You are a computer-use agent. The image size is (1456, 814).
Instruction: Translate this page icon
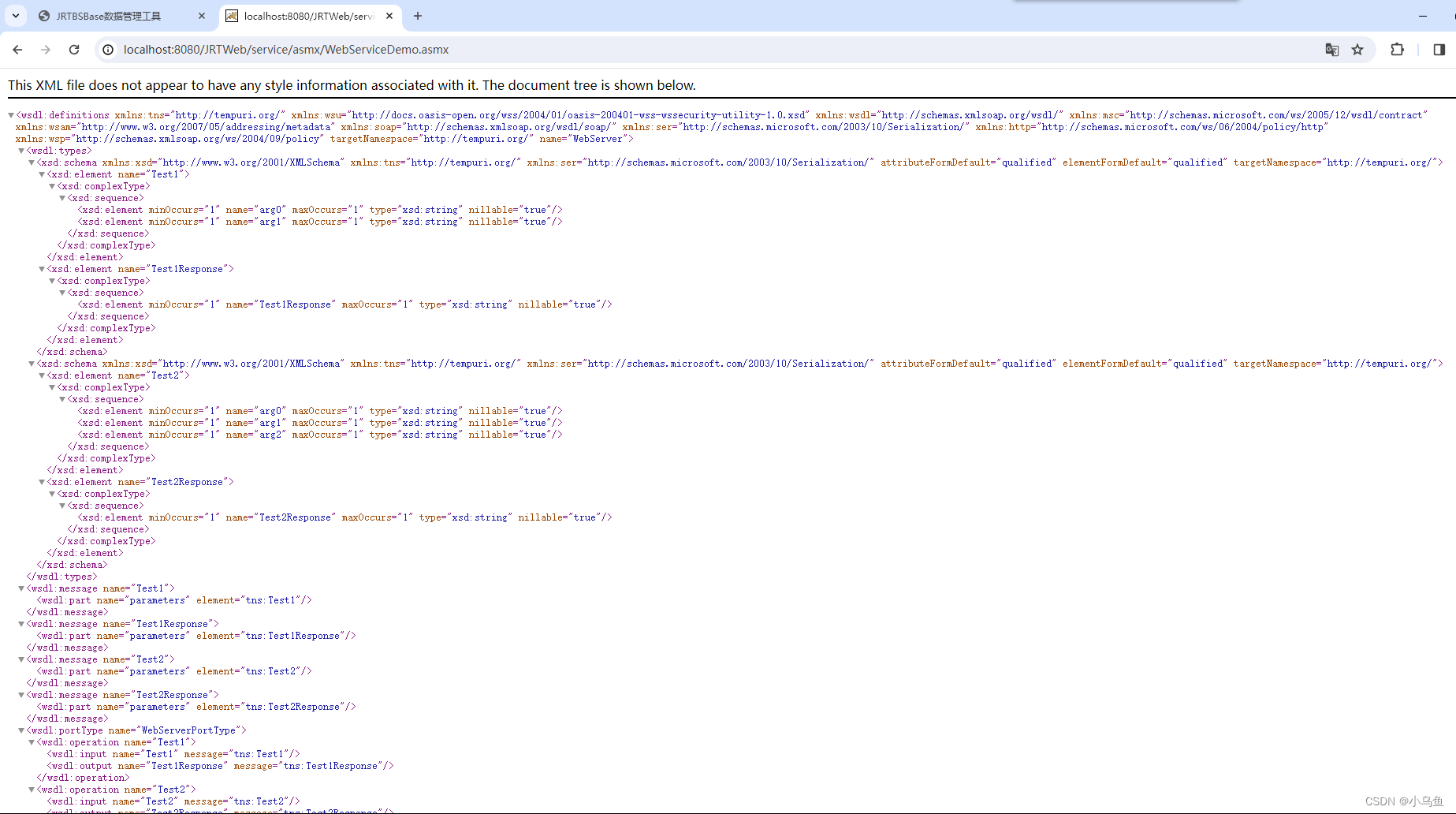pyautogui.click(x=1332, y=50)
